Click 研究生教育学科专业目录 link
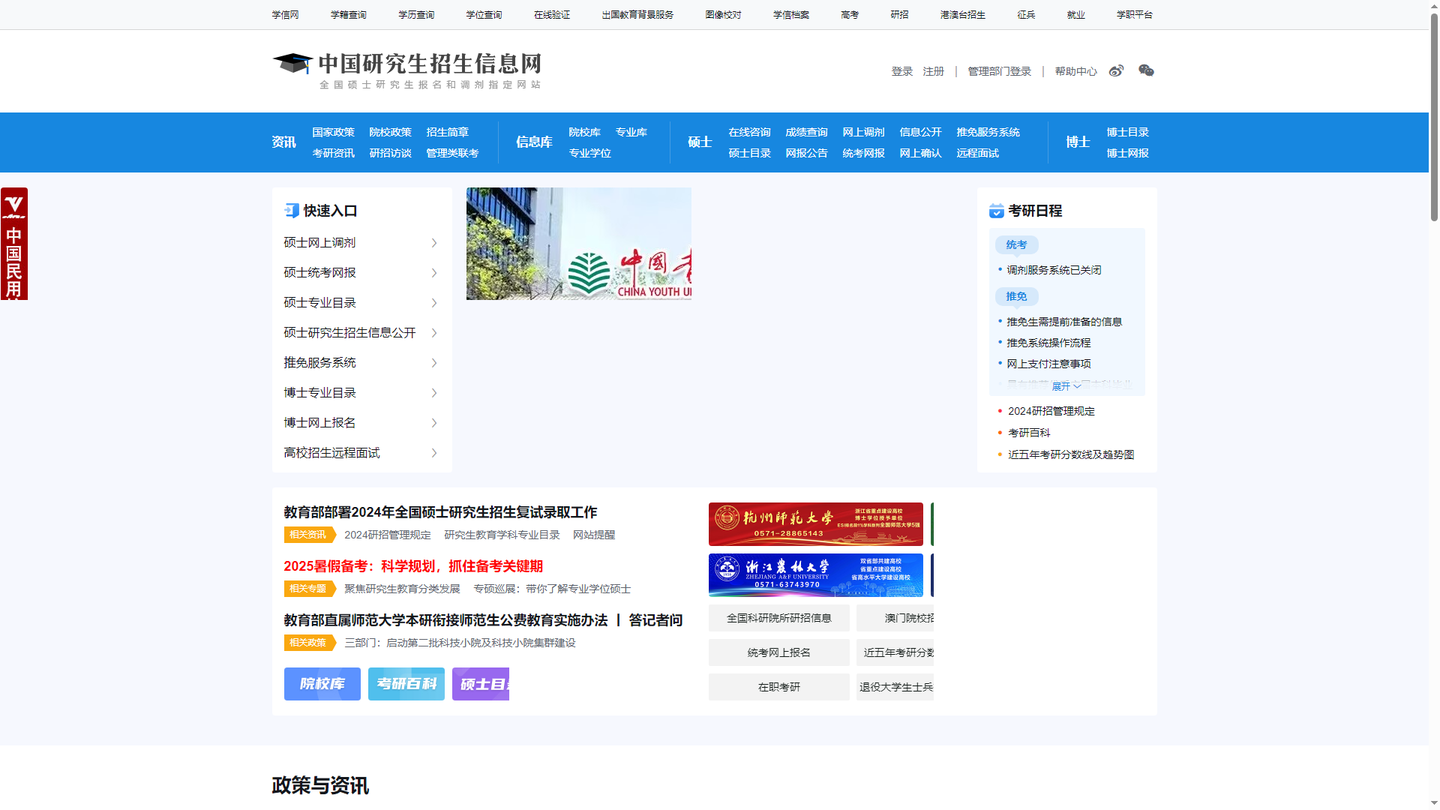Viewport: 1440px width, 810px height. coord(502,535)
